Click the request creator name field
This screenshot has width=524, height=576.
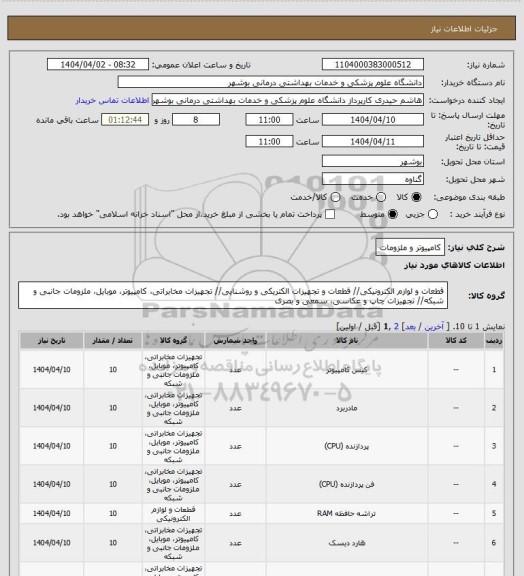click(288, 100)
